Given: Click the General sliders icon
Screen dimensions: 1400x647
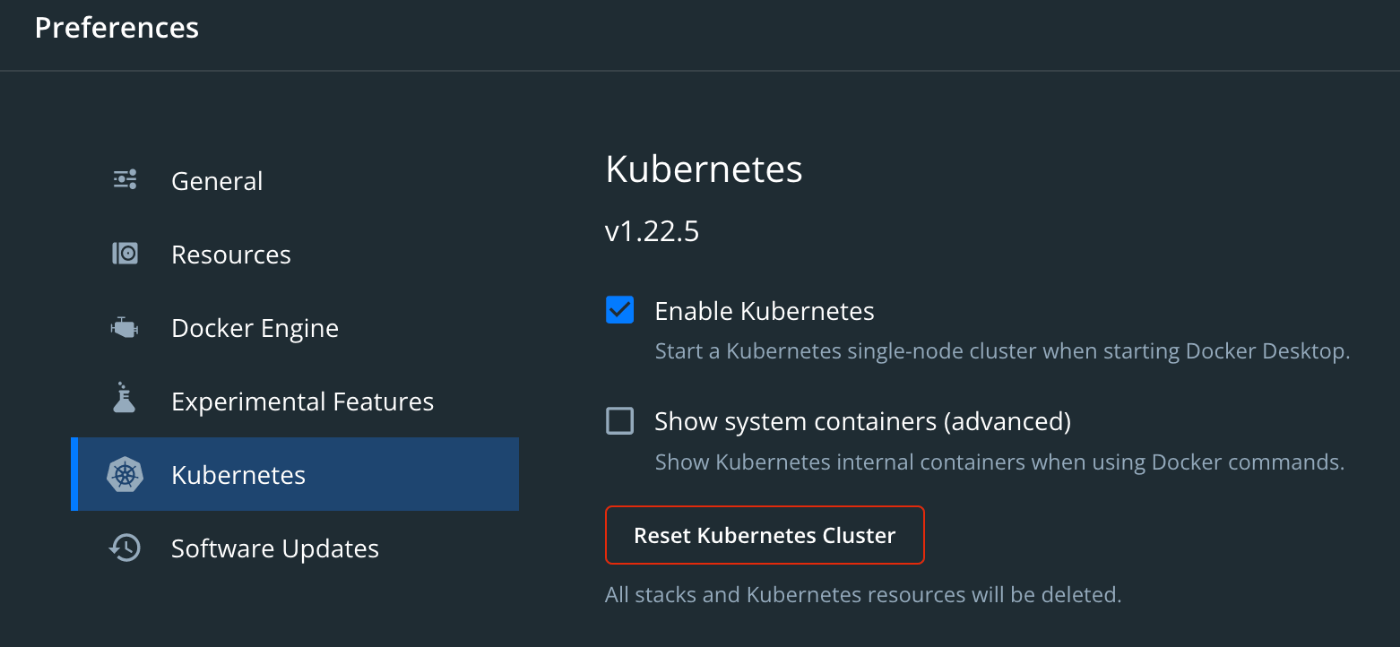Looking at the screenshot, I should pyautogui.click(x=125, y=180).
